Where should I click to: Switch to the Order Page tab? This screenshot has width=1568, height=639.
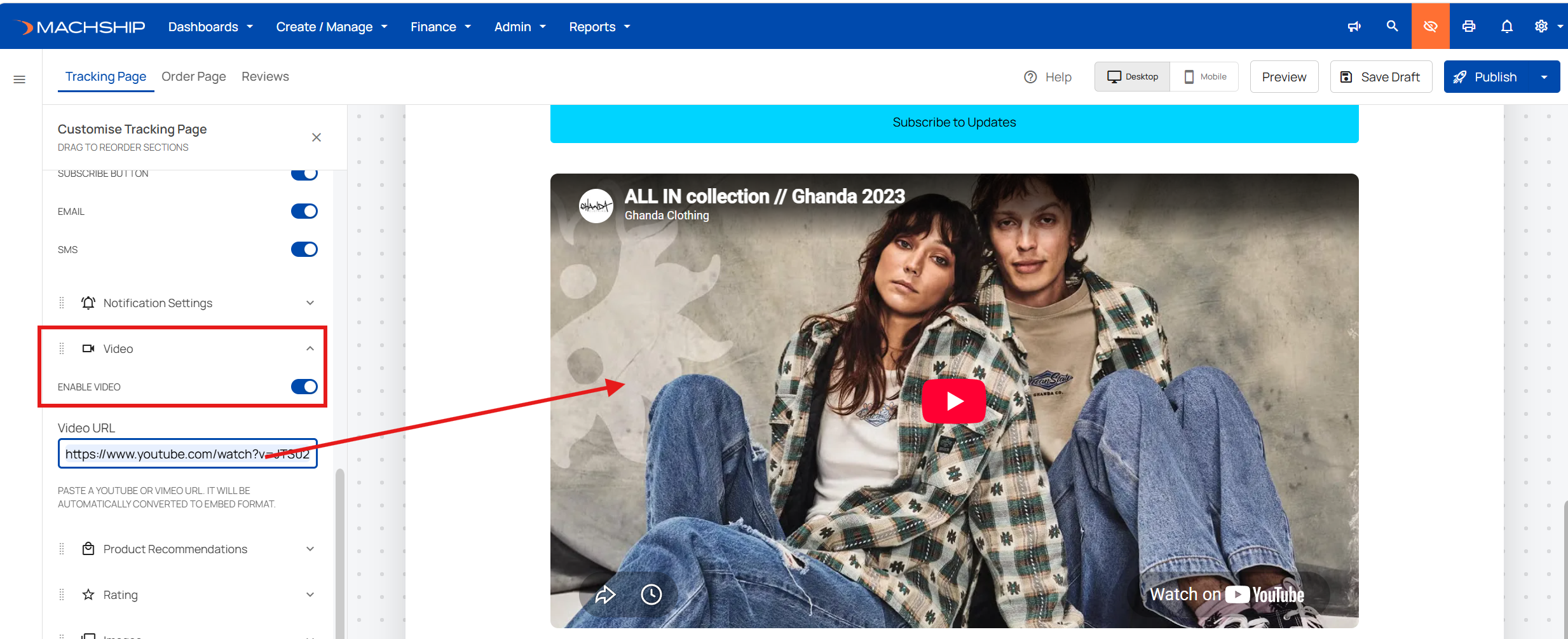point(194,77)
